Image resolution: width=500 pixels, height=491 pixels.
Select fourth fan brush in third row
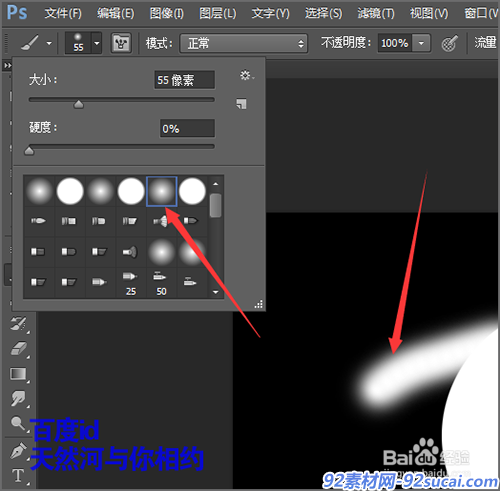130,252
